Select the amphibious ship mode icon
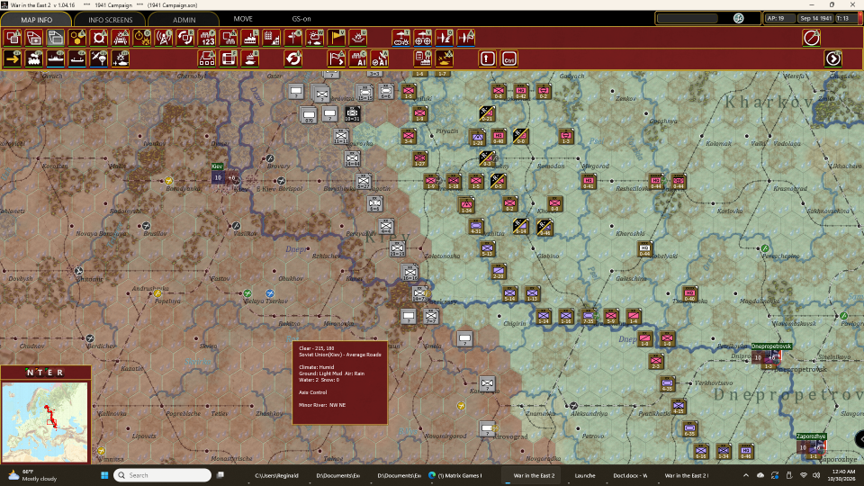 [78, 58]
